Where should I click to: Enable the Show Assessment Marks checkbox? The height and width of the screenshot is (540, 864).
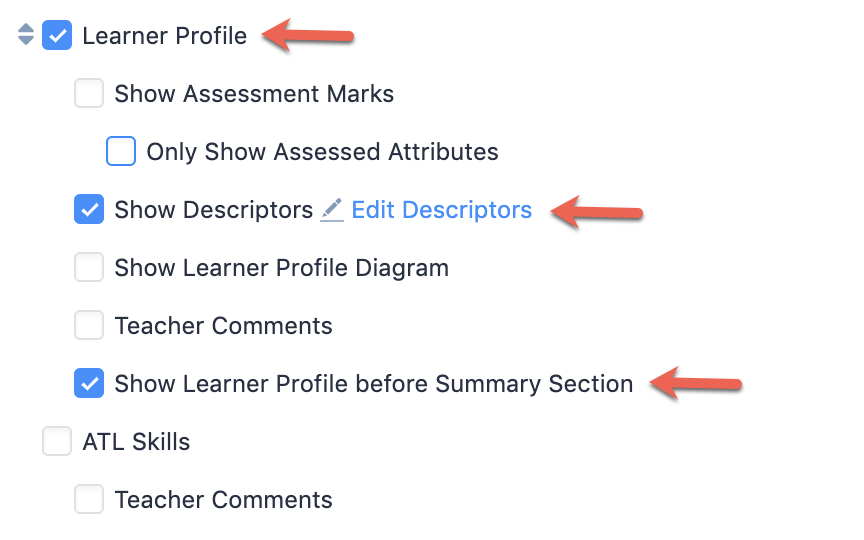pyautogui.click(x=89, y=93)
